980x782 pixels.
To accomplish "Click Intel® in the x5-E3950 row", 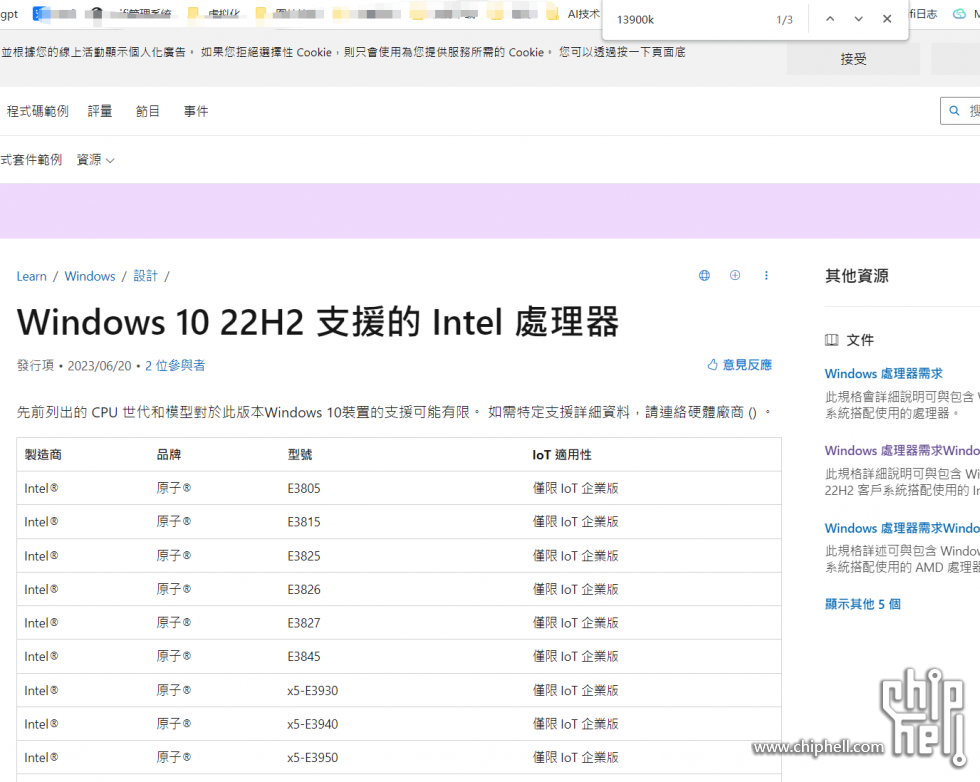I will click(x=41, y=758).
